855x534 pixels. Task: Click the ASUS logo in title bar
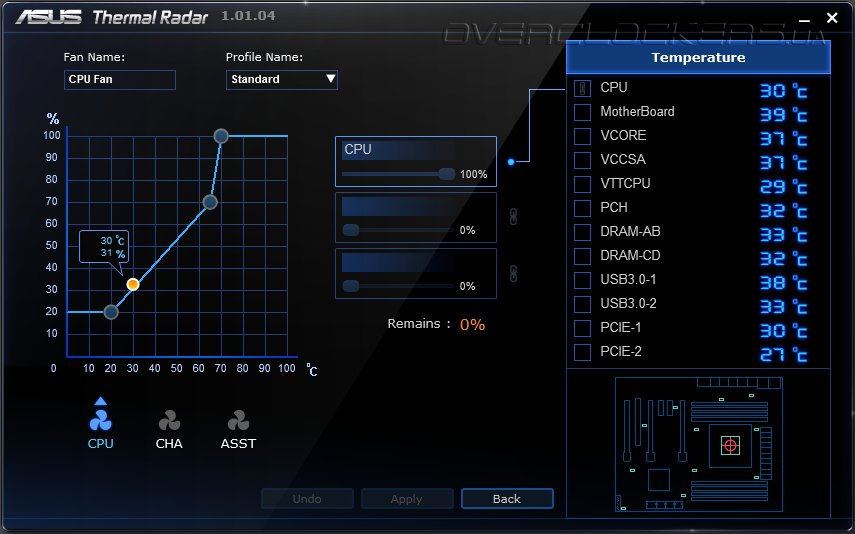pos(49,17)
